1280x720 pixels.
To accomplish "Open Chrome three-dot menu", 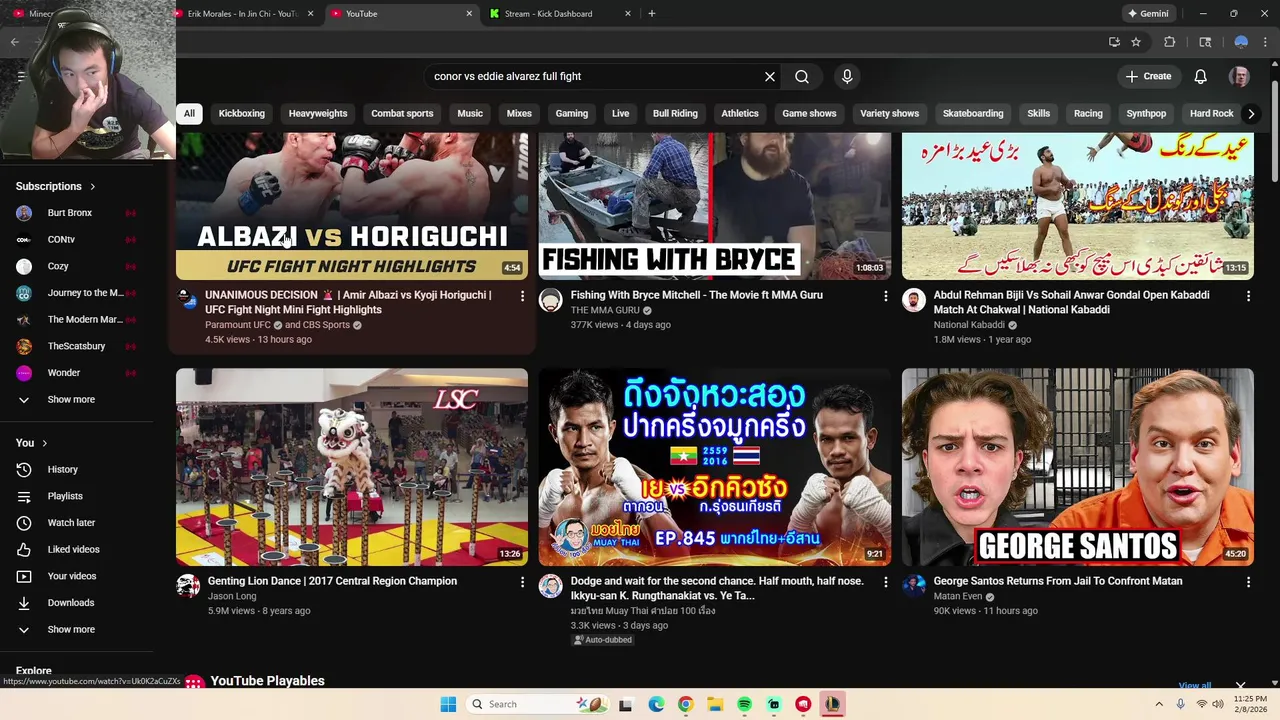I will tap(1266, 42).
